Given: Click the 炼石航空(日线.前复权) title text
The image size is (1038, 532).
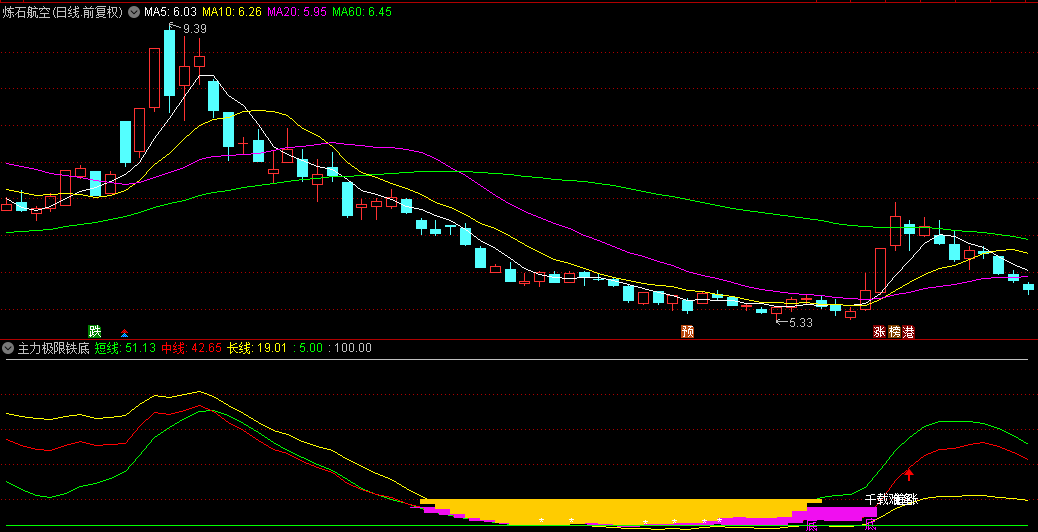Looking at the screenshot, I should tap(63, 12).
